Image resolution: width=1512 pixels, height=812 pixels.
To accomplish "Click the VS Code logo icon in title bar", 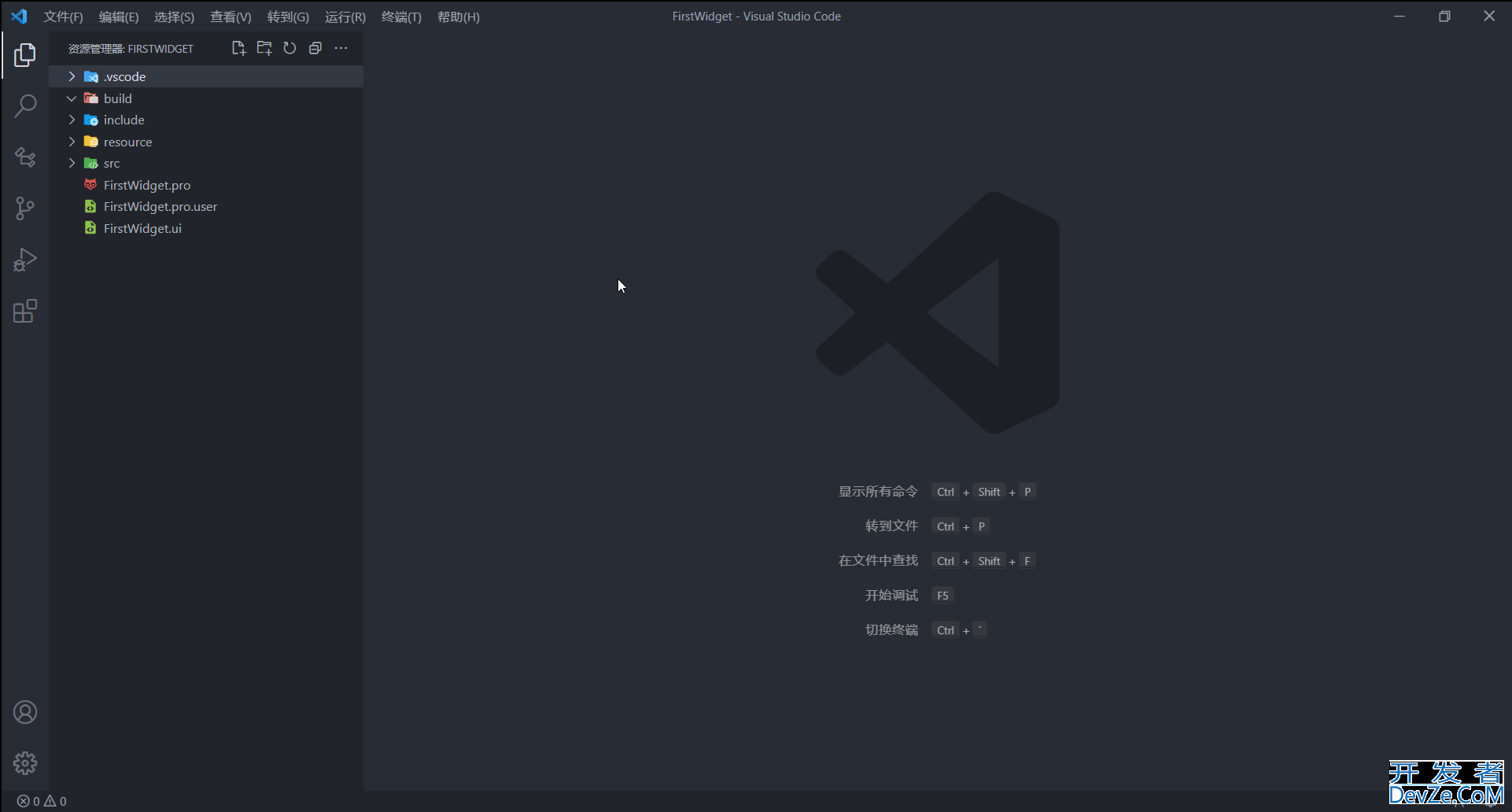I will click(19, 17).
